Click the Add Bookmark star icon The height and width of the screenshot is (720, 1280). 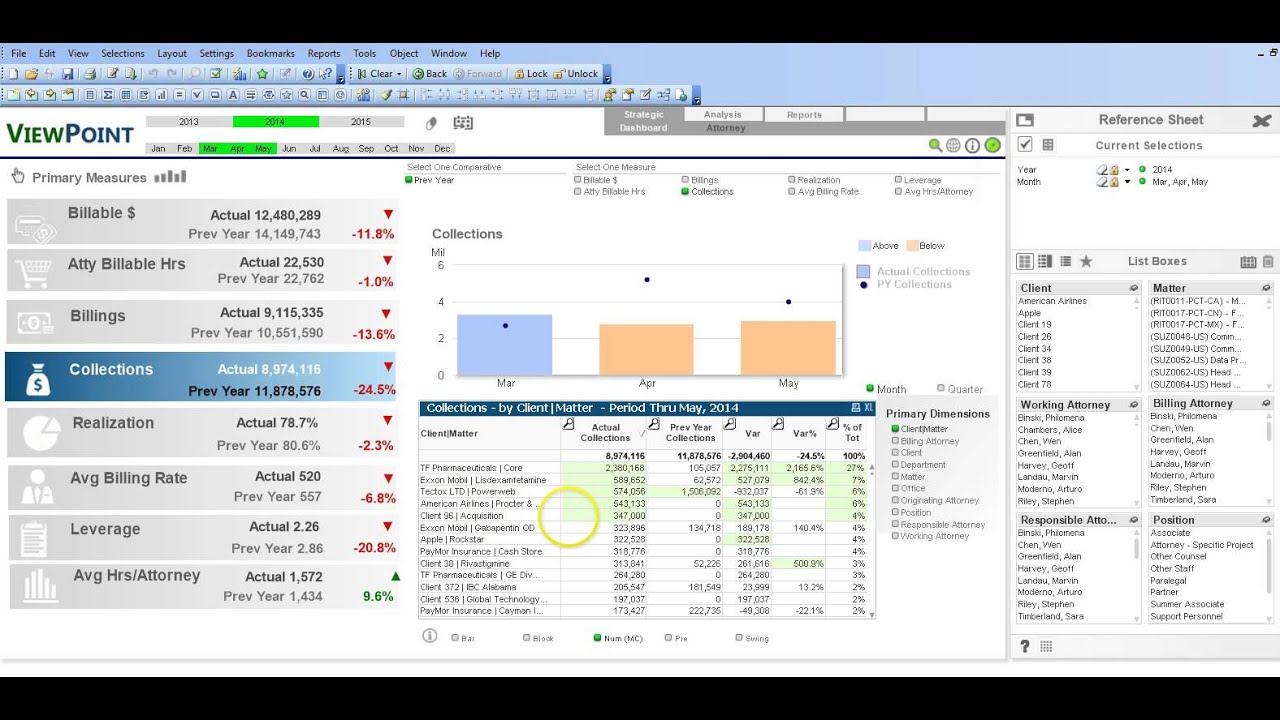coord(262,74)
